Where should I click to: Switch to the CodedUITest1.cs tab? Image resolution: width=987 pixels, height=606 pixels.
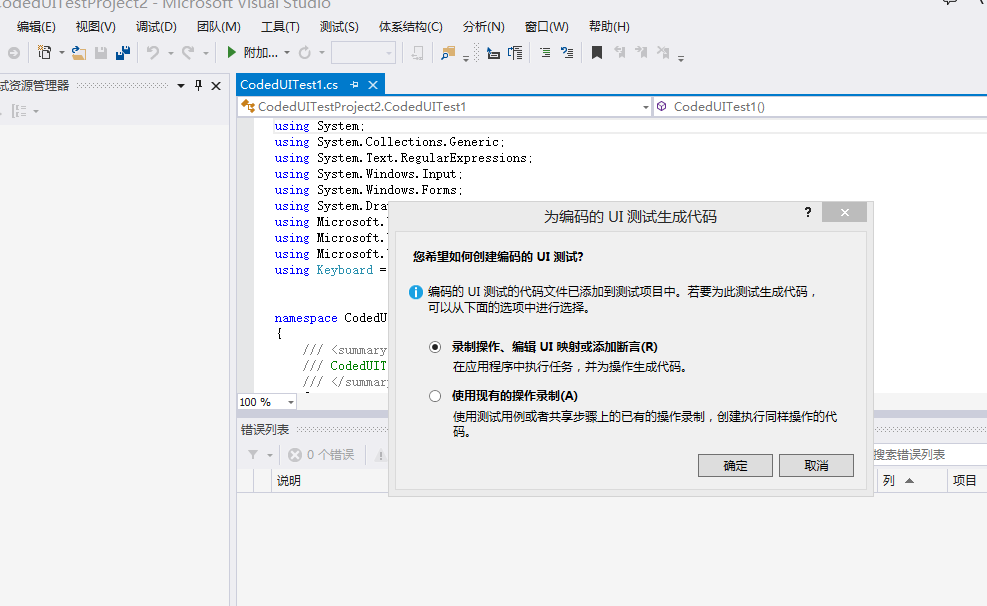[289, 85]
